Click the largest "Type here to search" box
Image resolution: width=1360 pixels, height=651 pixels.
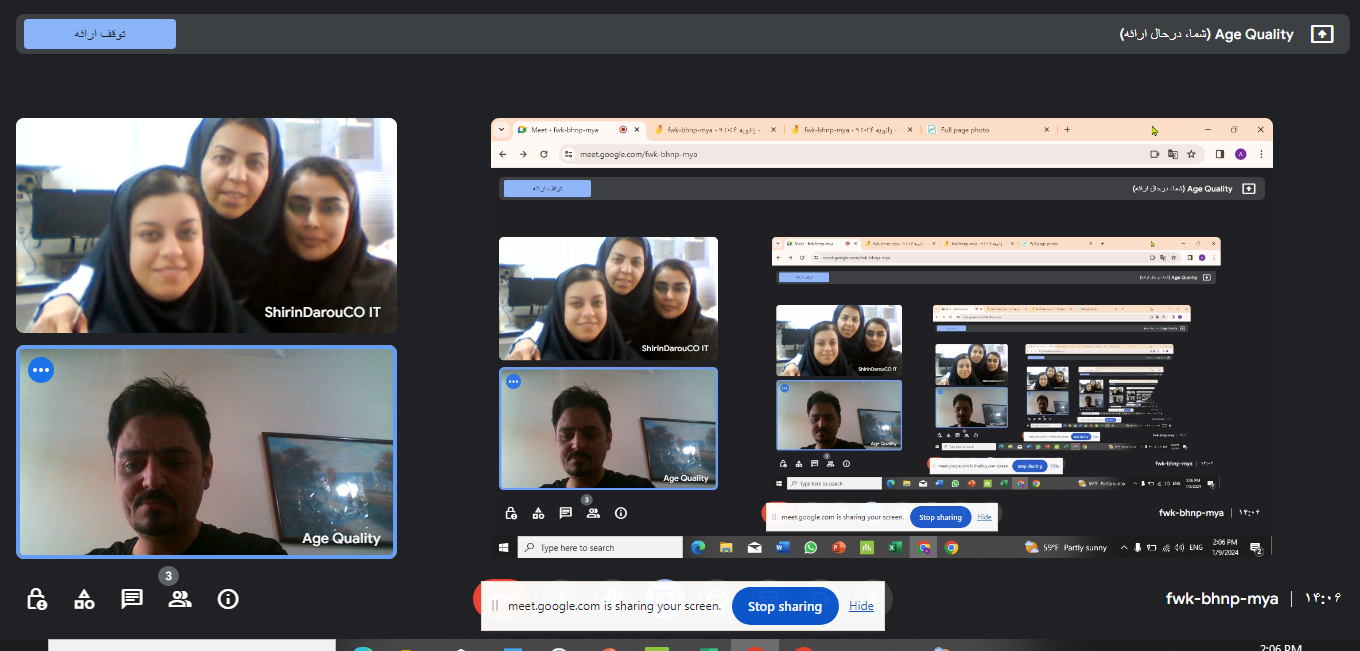[600, 548]
